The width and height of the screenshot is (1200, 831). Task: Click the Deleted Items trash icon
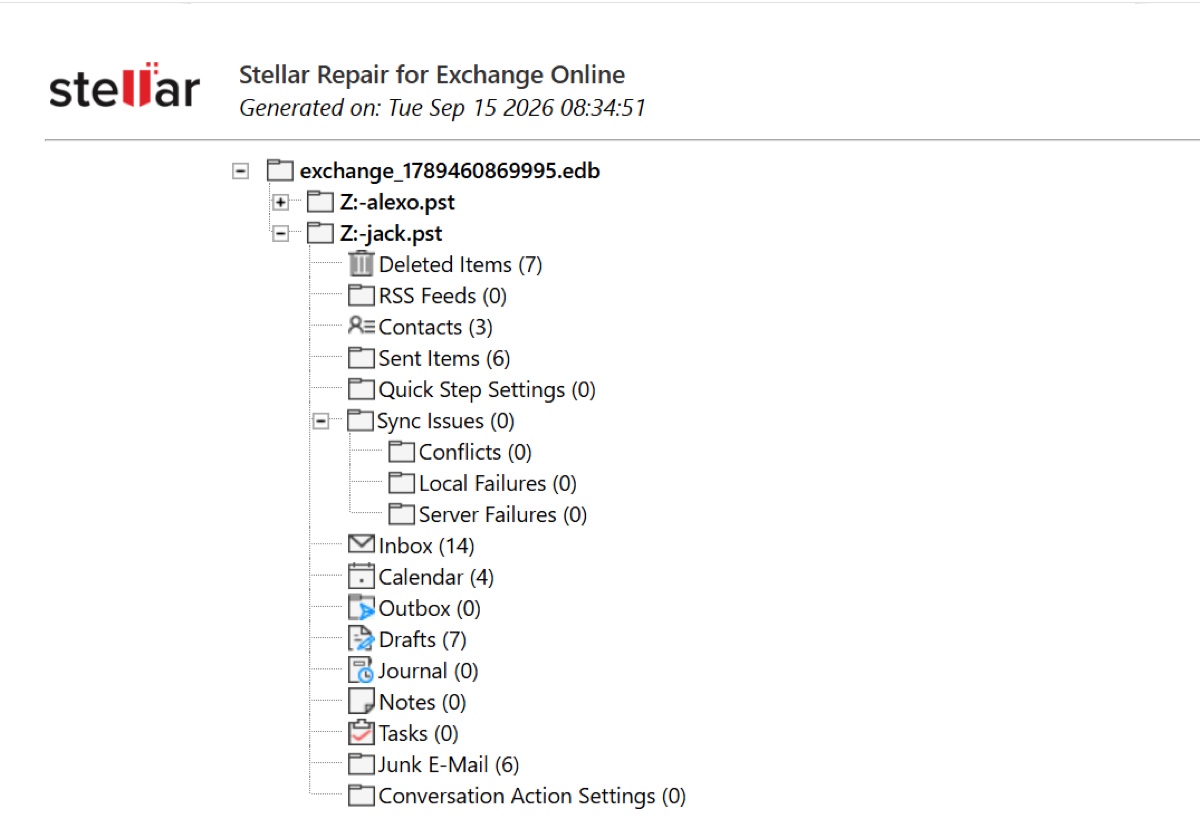coord(361,264)
